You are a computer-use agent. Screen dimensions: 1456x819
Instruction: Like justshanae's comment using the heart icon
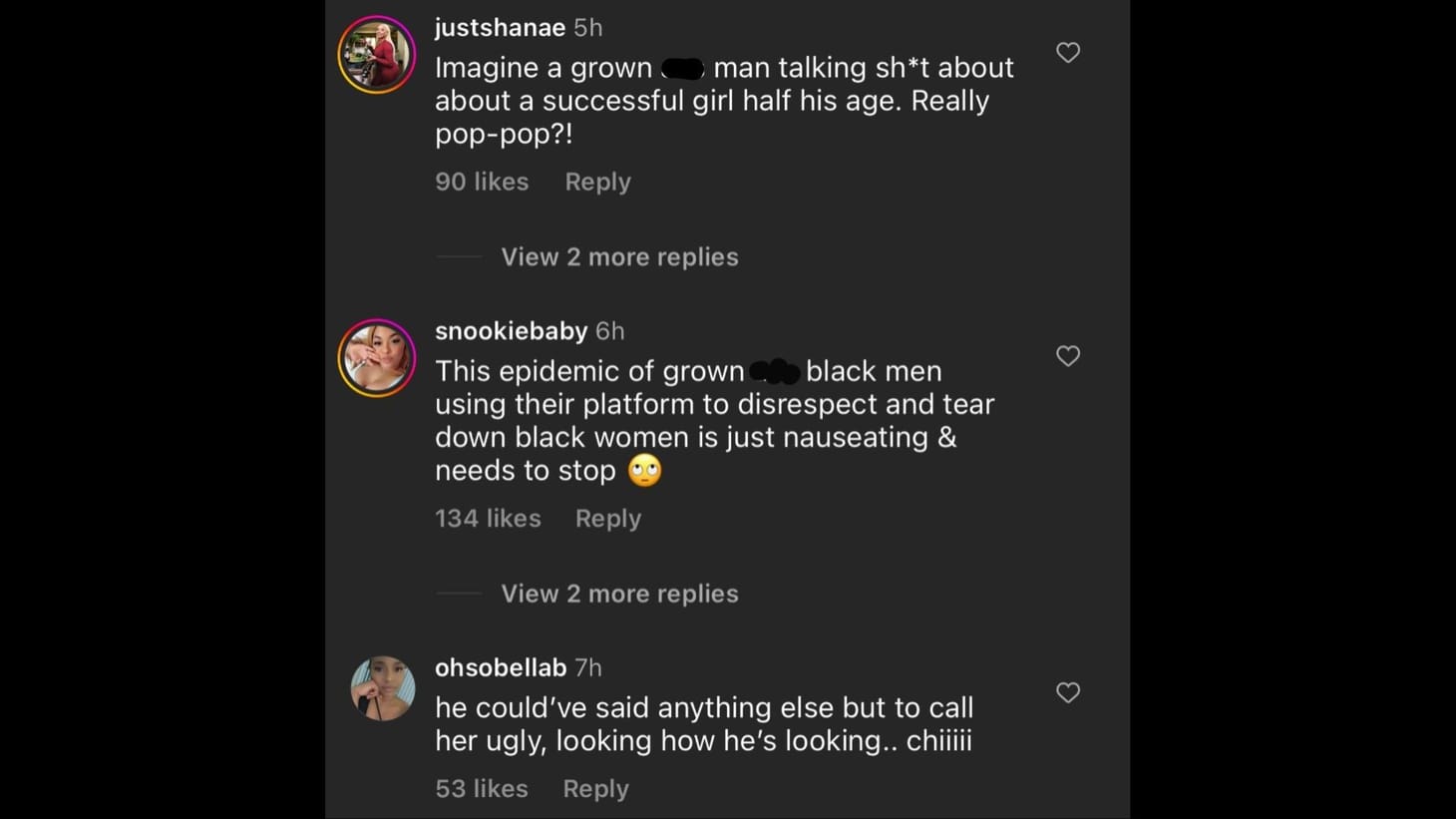pyautogui.click(x=1067, y=52)
